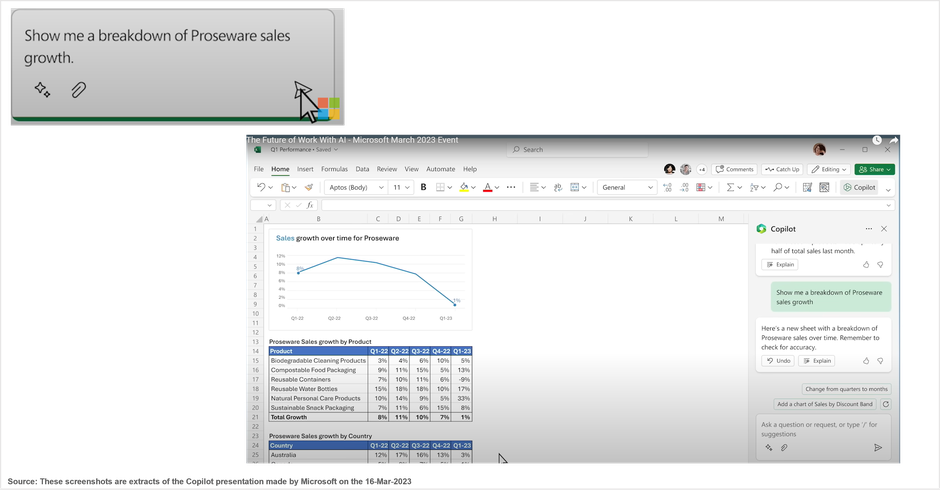Open Copilot from the ribbon
Viewport: 940px width, 491px height.
click(859, 188)
